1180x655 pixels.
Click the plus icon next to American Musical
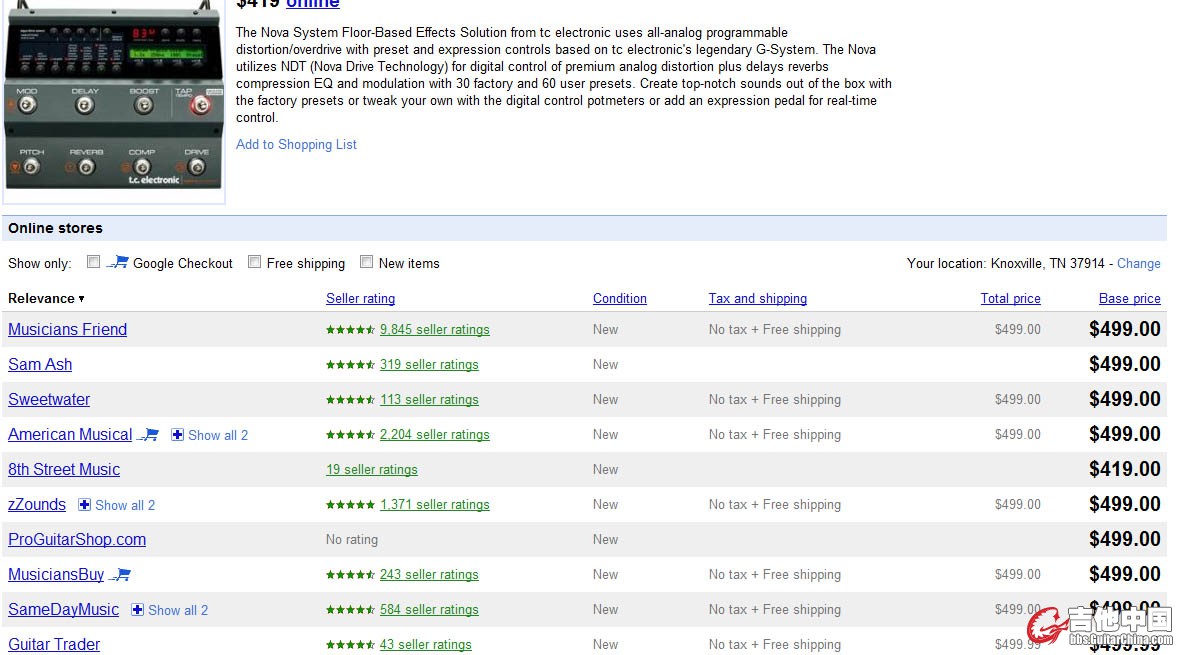tap(178, 434)
